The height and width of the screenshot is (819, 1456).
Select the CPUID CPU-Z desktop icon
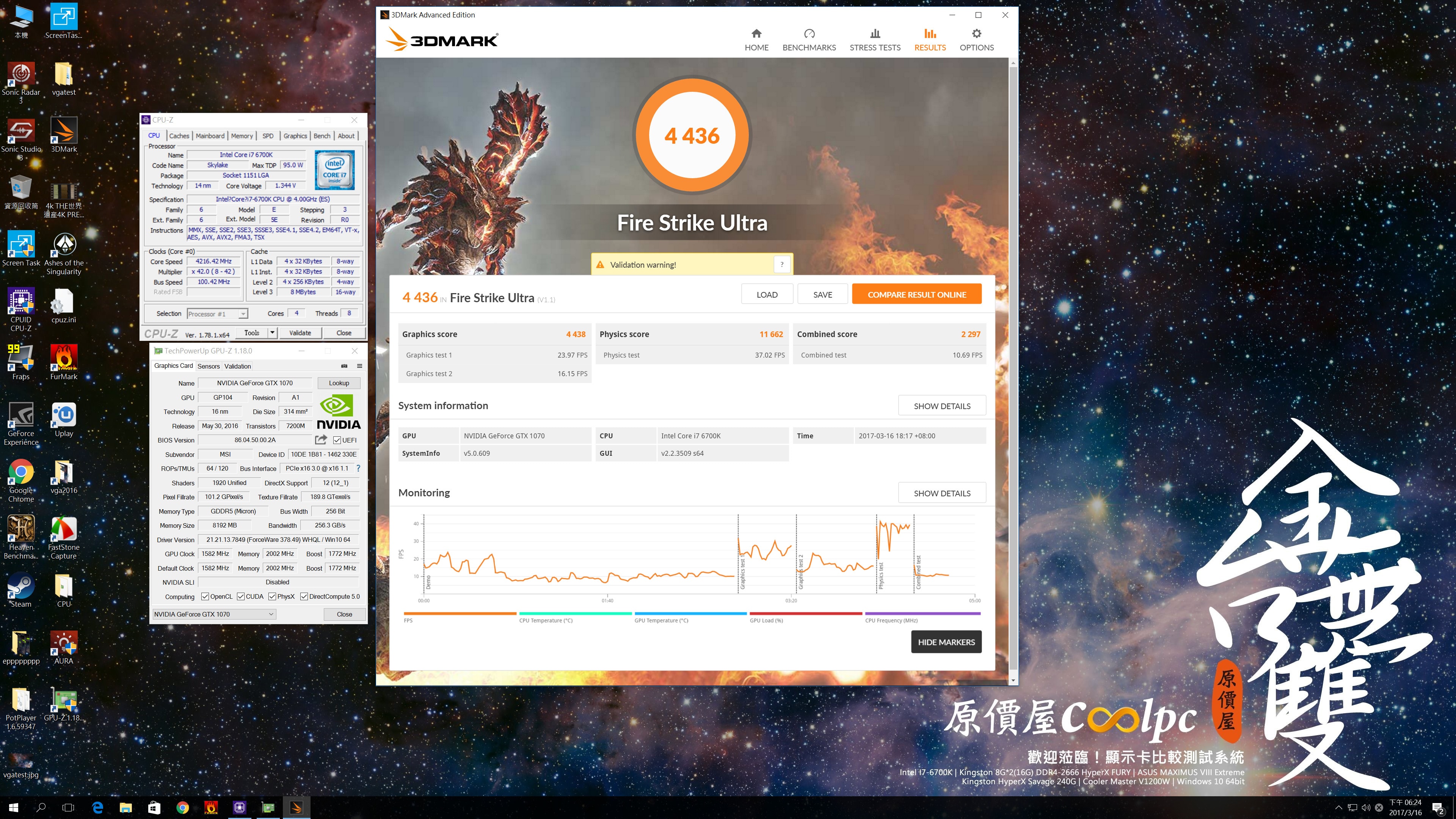(x=21, y=310)
